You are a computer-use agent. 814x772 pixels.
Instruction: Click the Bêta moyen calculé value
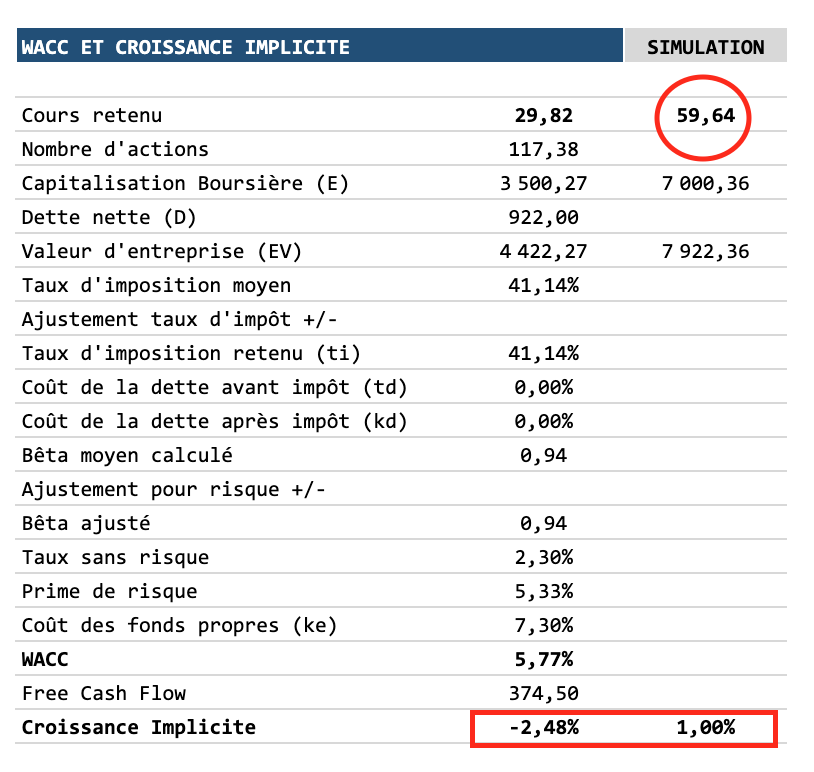pyautogui.click(x=543, y=456)
